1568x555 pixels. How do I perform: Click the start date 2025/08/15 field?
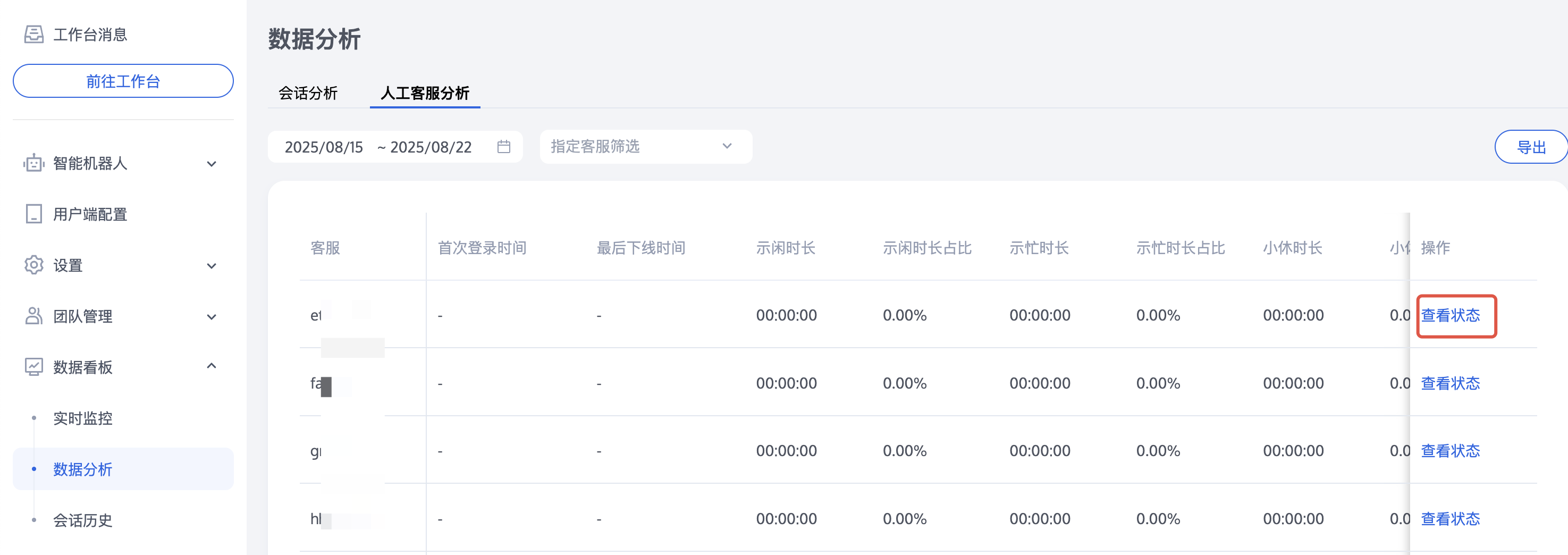coord(324,147)
